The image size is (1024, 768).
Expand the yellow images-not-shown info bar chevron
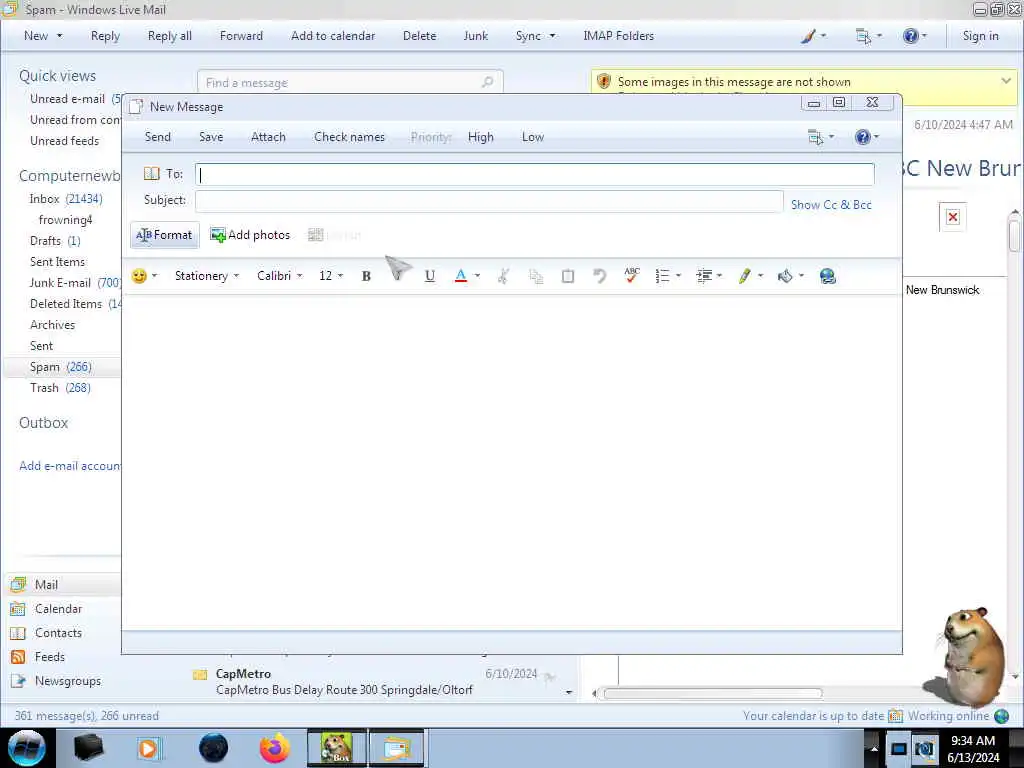(x=1006, y=81)
